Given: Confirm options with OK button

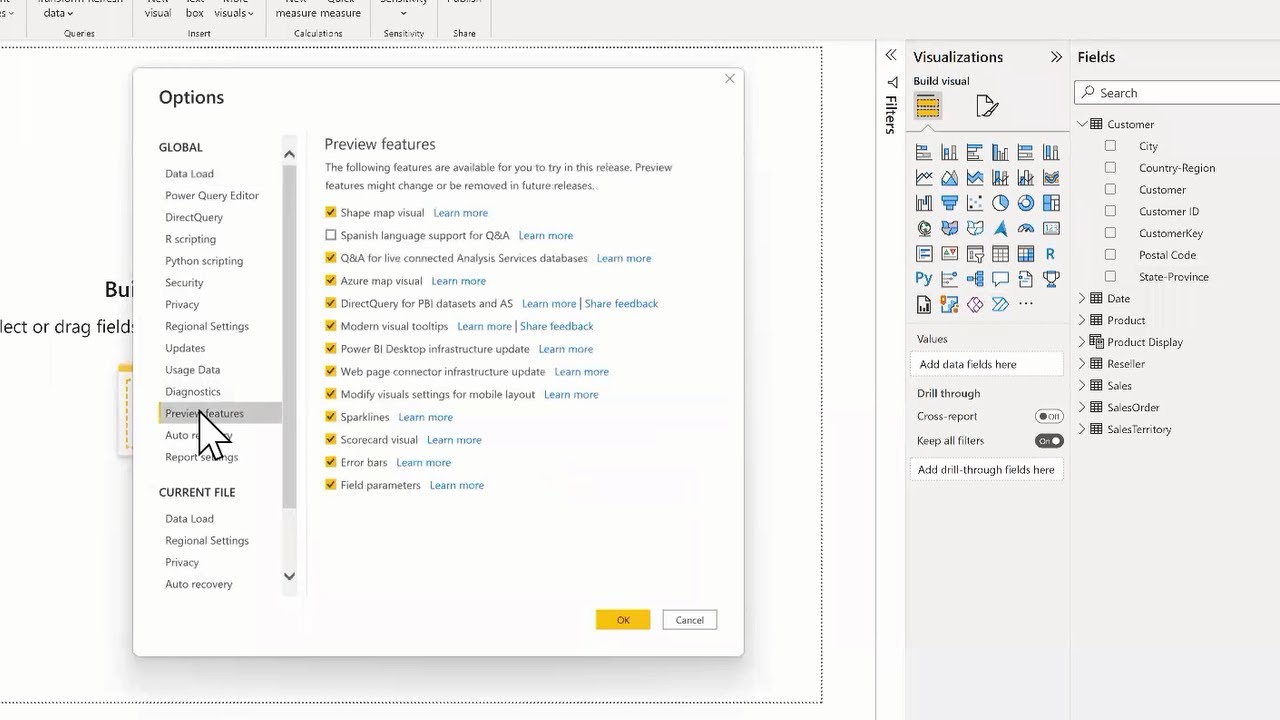Looking at the screenshot, I should coord(623,620).
